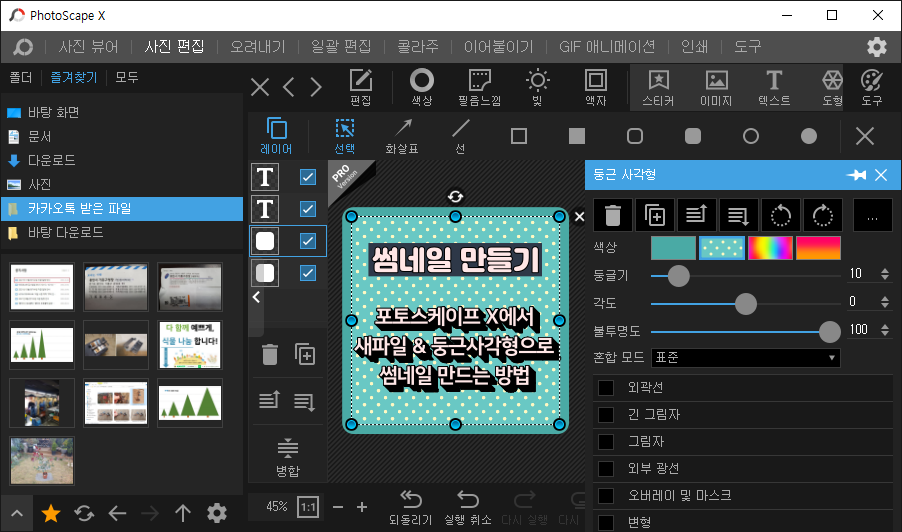Show 모두 (All) in file browser
The width and height of the screenshot is (902, 532).
(x=127, y=77)
